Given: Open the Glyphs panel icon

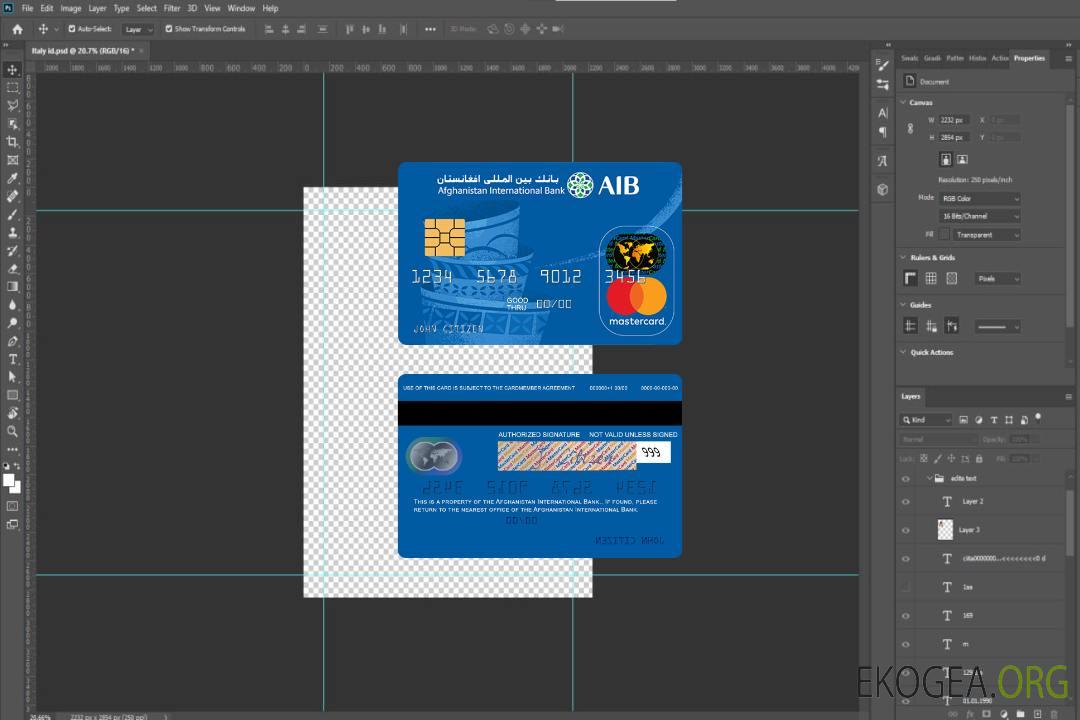Looking at the screenshot, I should (x=882, y=161).
